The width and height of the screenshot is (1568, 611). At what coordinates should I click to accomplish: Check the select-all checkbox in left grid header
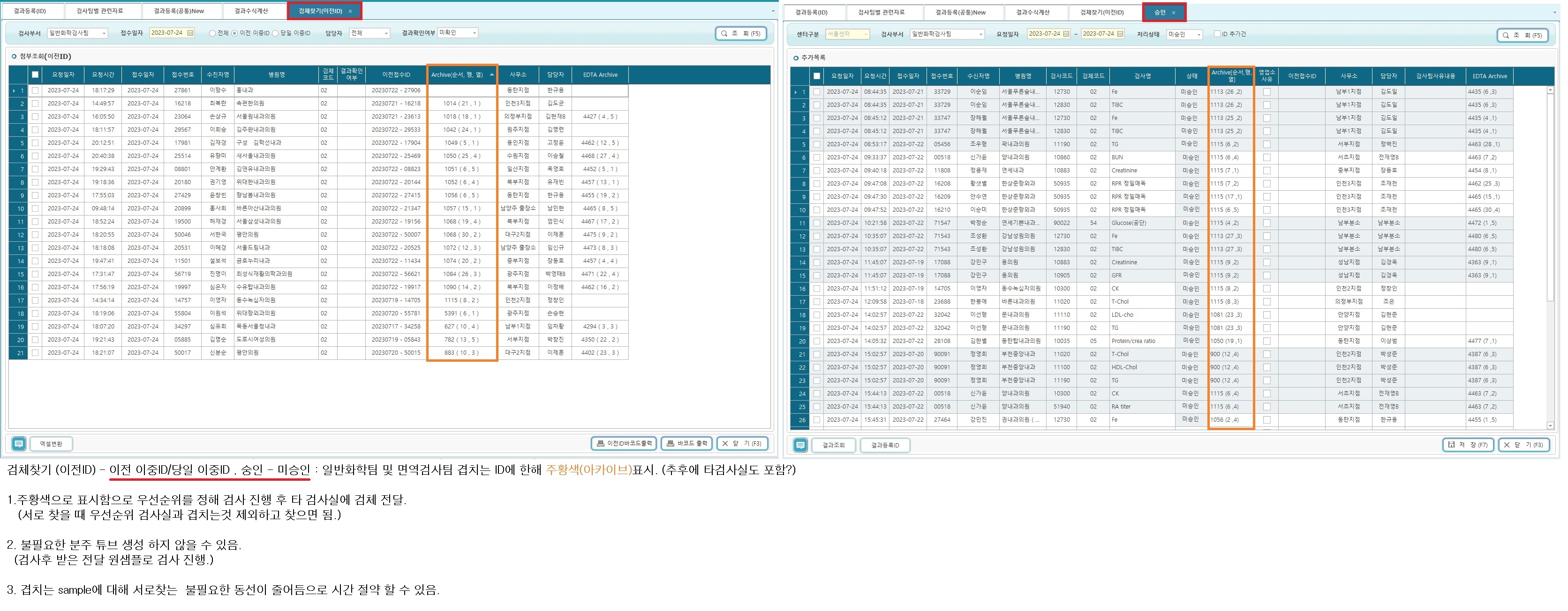point(35,75)
